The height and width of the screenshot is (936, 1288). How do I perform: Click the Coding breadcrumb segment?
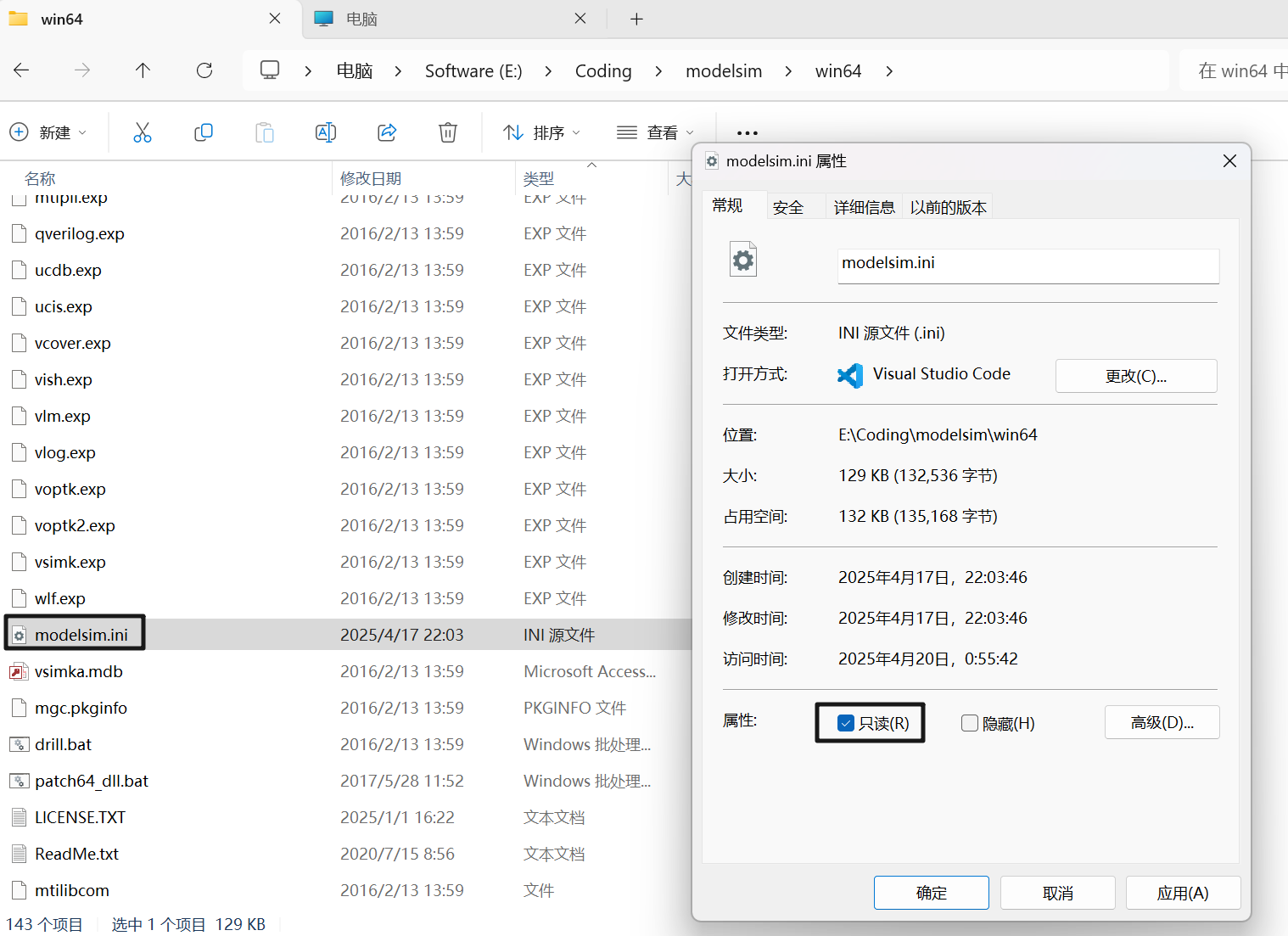point(603,71)
